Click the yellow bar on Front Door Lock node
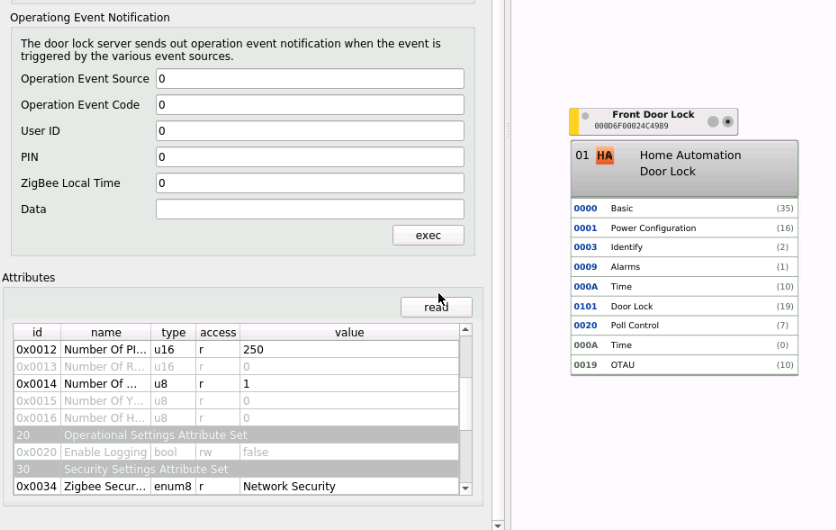This screenshot has height=530, width=836. pyautogui.click(x=574, y=122)
